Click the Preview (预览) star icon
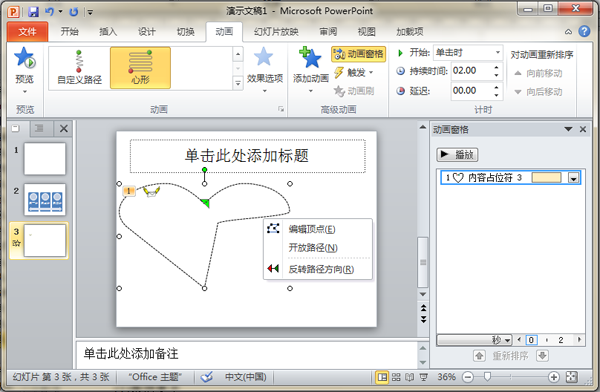This screenshot has height=392, width=600. [24, 57]
